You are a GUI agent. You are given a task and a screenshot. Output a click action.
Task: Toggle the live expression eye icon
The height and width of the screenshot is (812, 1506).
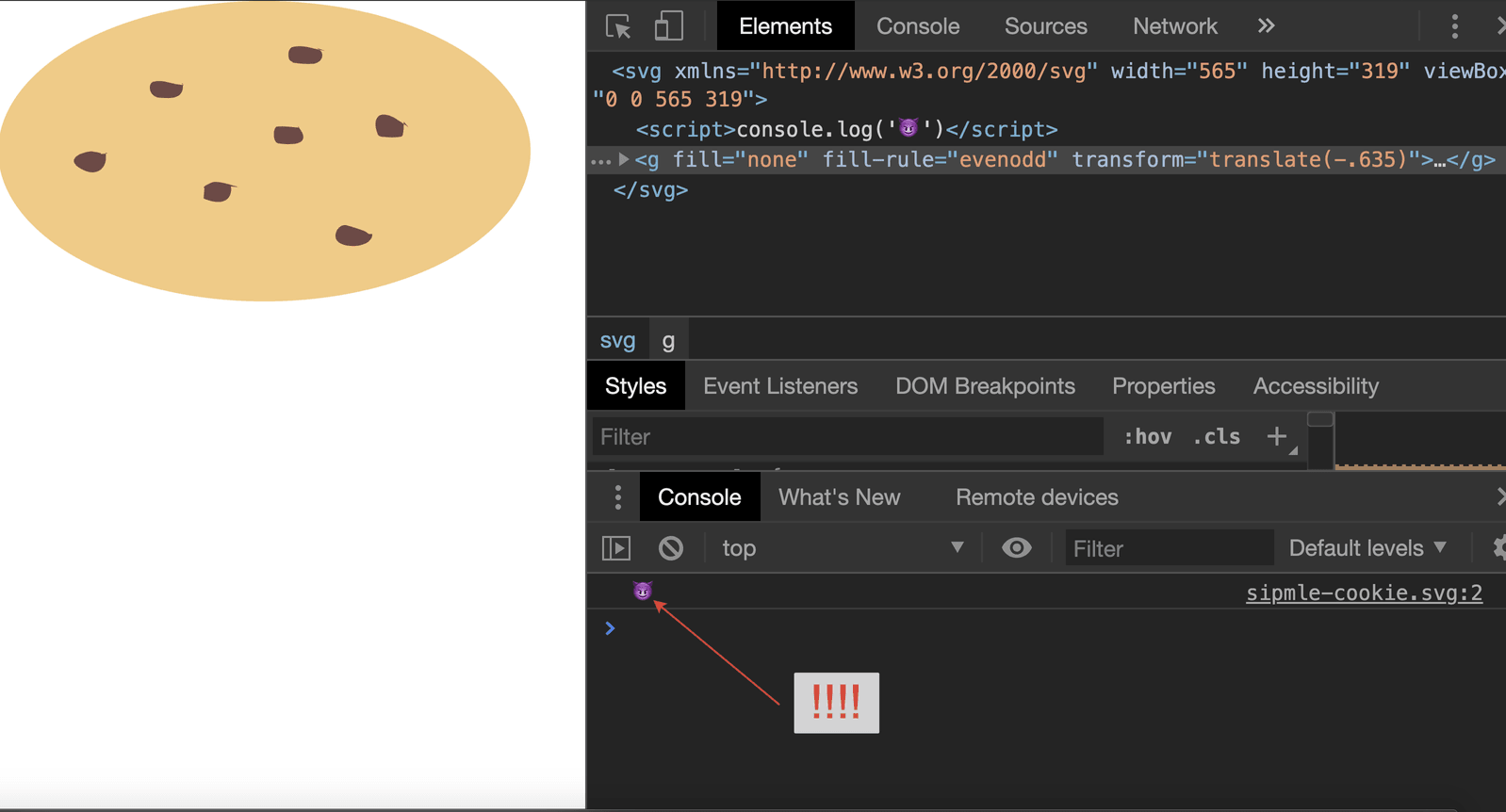click(1016, 548)
